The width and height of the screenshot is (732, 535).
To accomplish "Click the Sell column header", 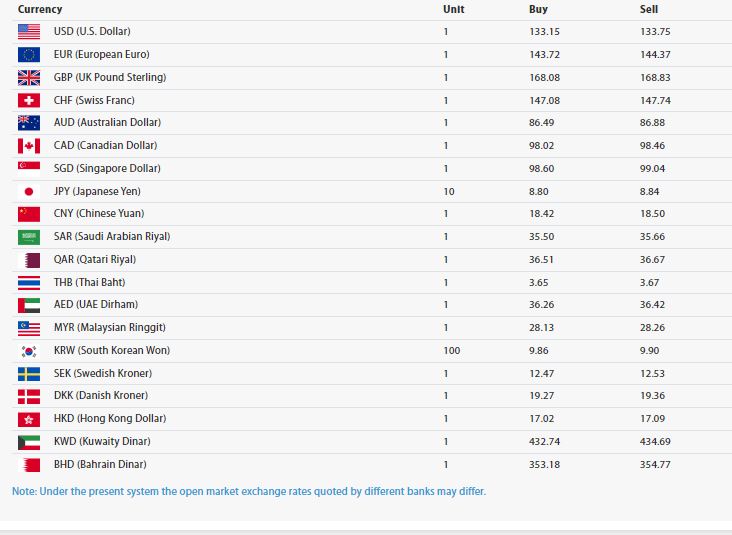I will pos(649,9).
